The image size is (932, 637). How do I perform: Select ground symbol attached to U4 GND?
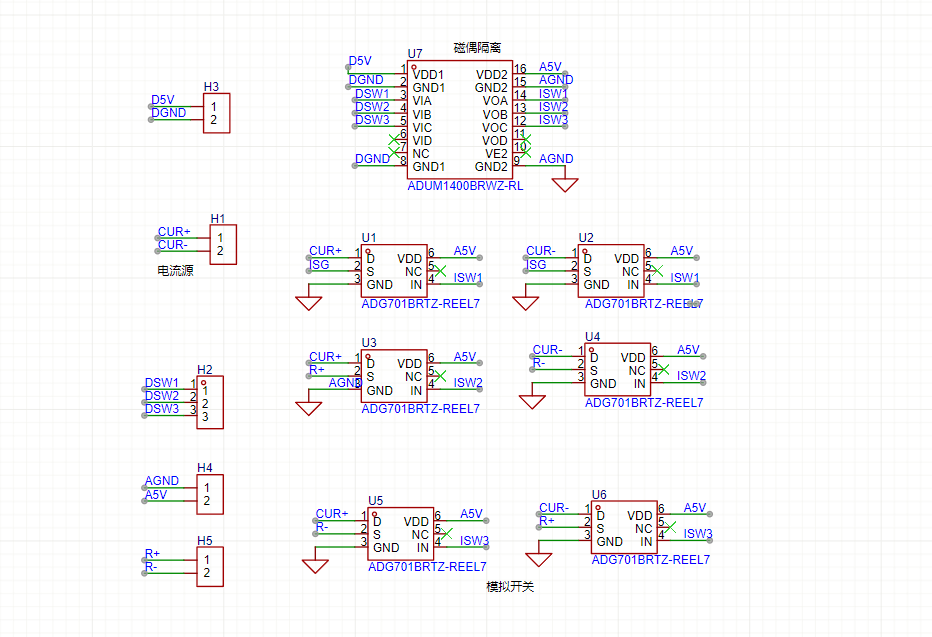click(x=532, y=402)
